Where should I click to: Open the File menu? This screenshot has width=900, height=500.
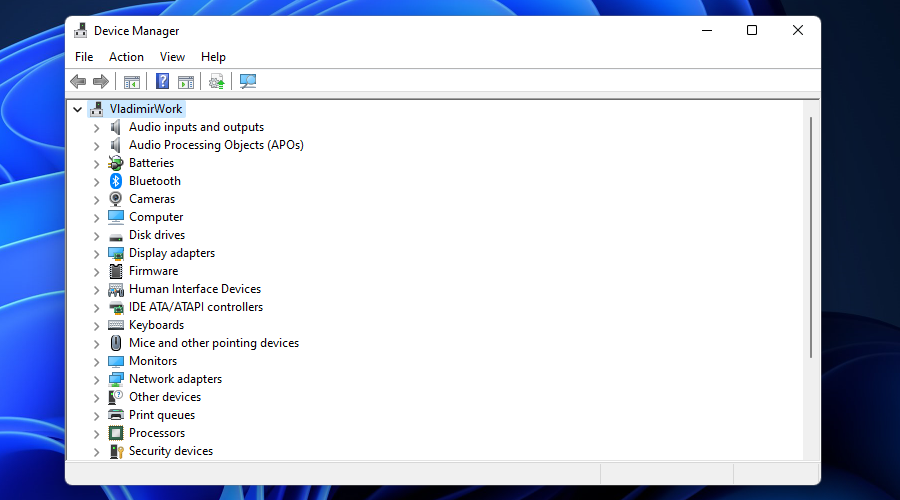(84, 57)
